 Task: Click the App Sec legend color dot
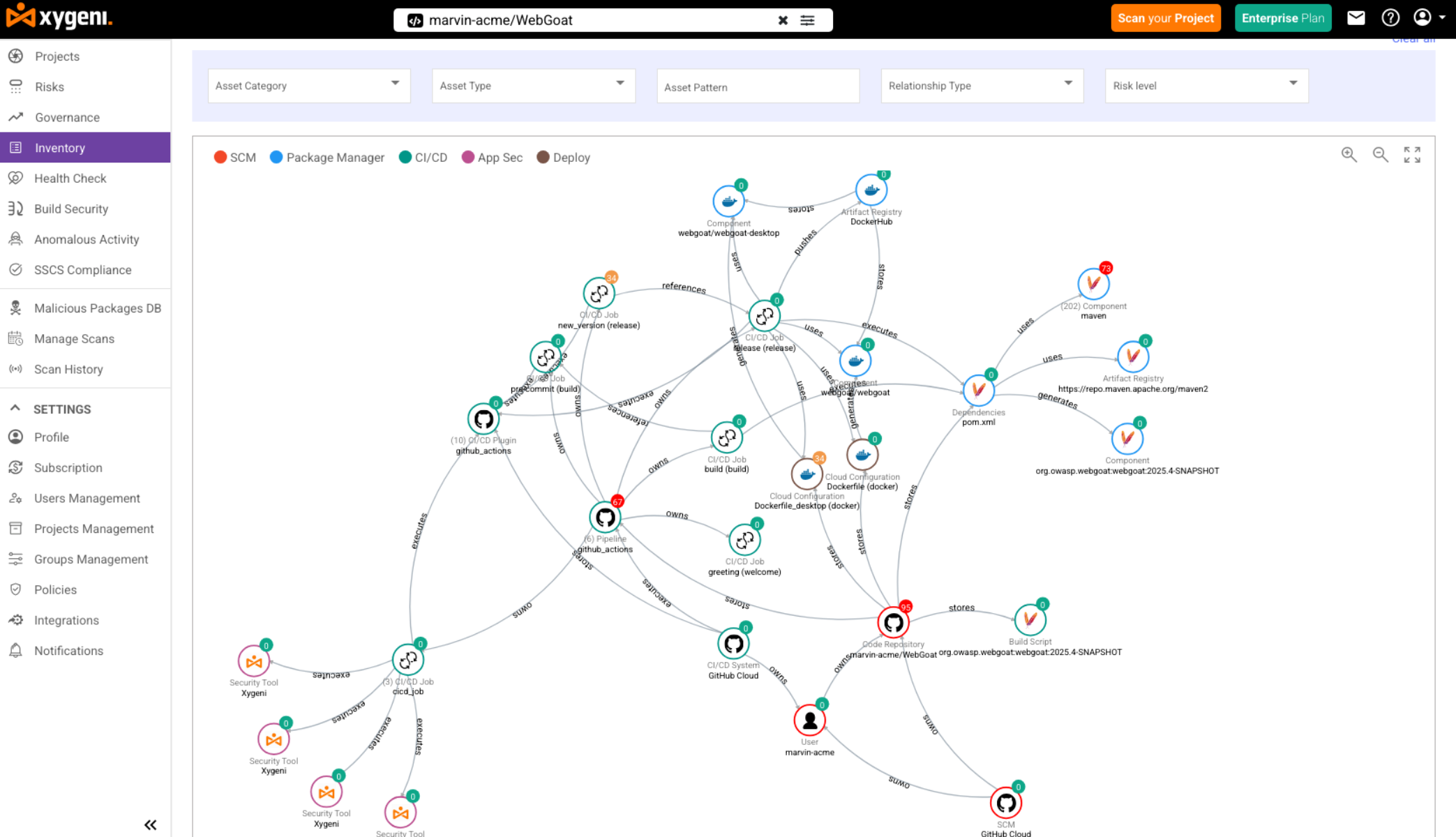[468, 158]
